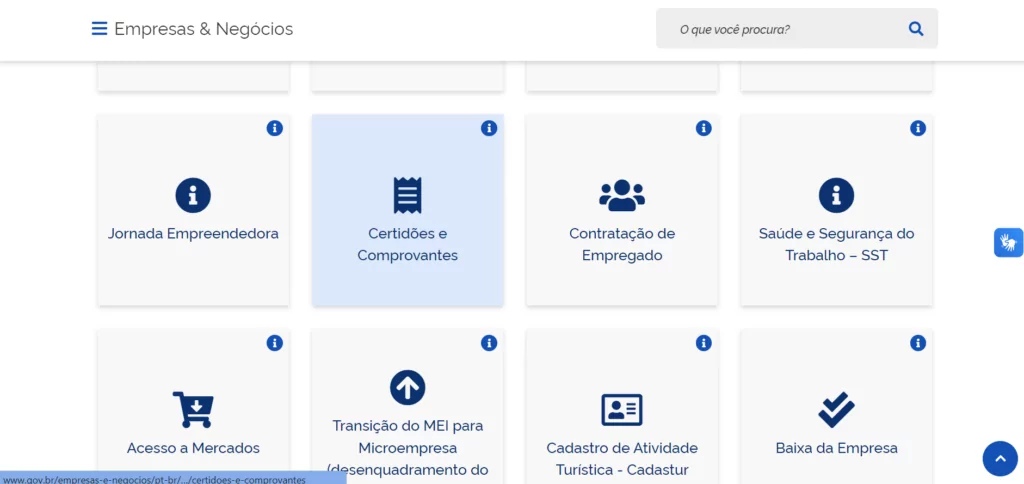Click the scroll back to top button
Image resolution: width=1024 pixels, height=484 pixels.
pos(999,458)
